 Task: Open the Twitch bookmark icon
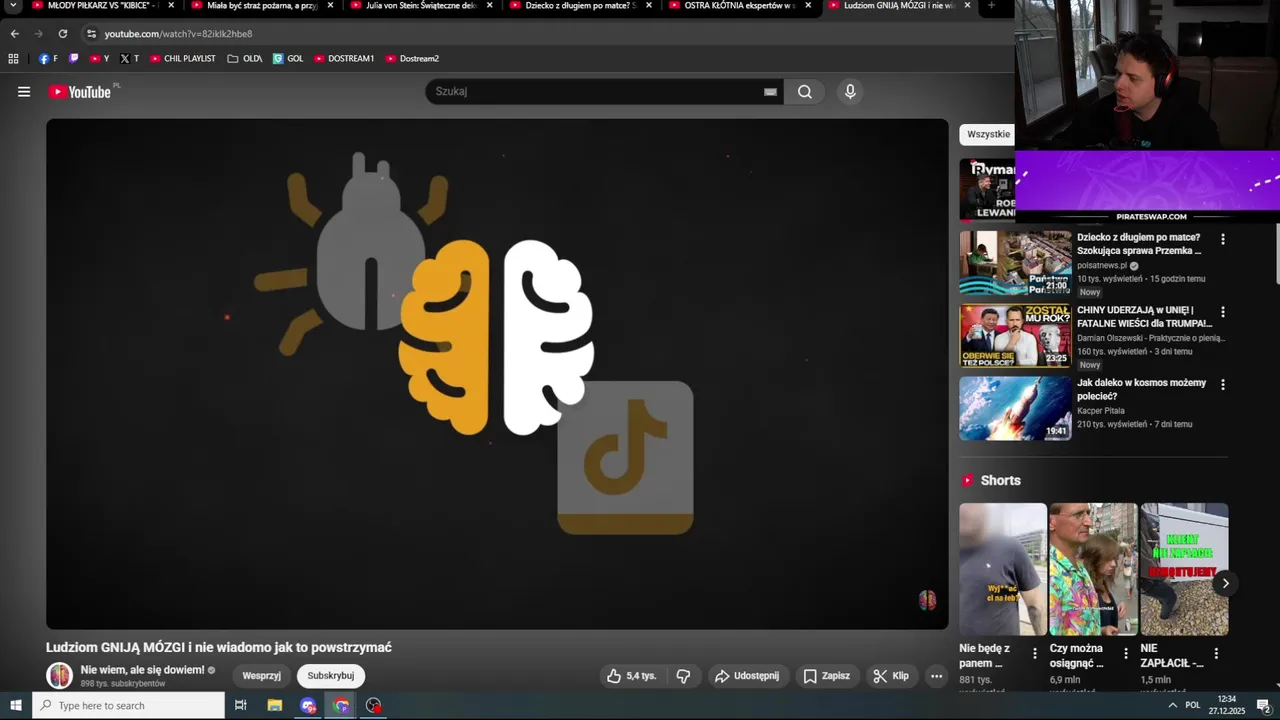point(73,59)
